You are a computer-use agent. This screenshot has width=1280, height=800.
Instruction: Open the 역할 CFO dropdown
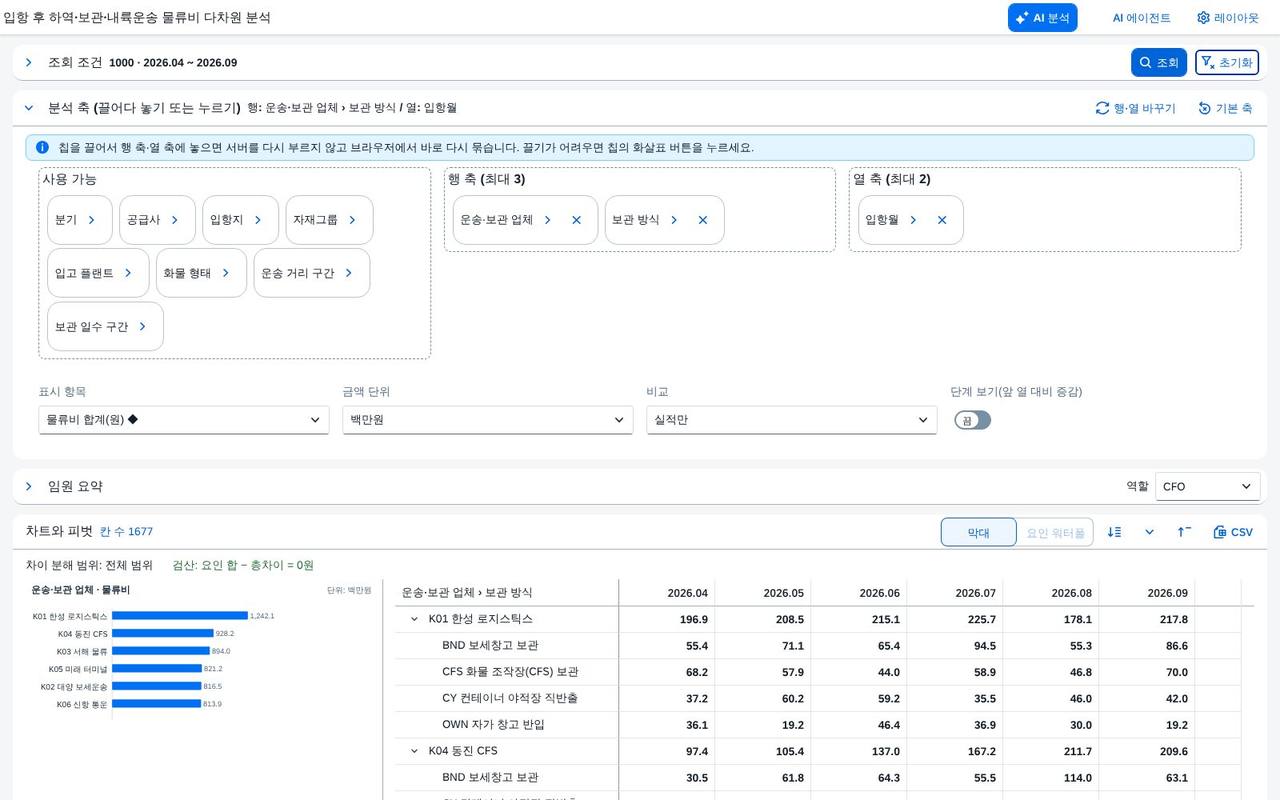pyautogui.click(x=1208, y=486)
